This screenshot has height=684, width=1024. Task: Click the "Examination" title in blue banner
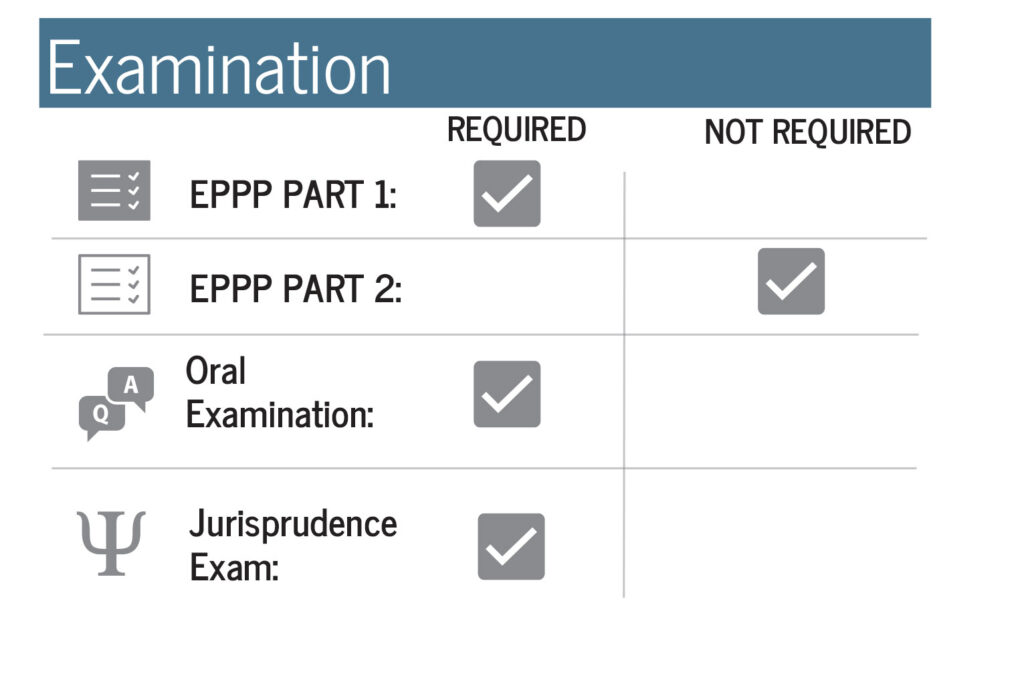tap(218, 70)
